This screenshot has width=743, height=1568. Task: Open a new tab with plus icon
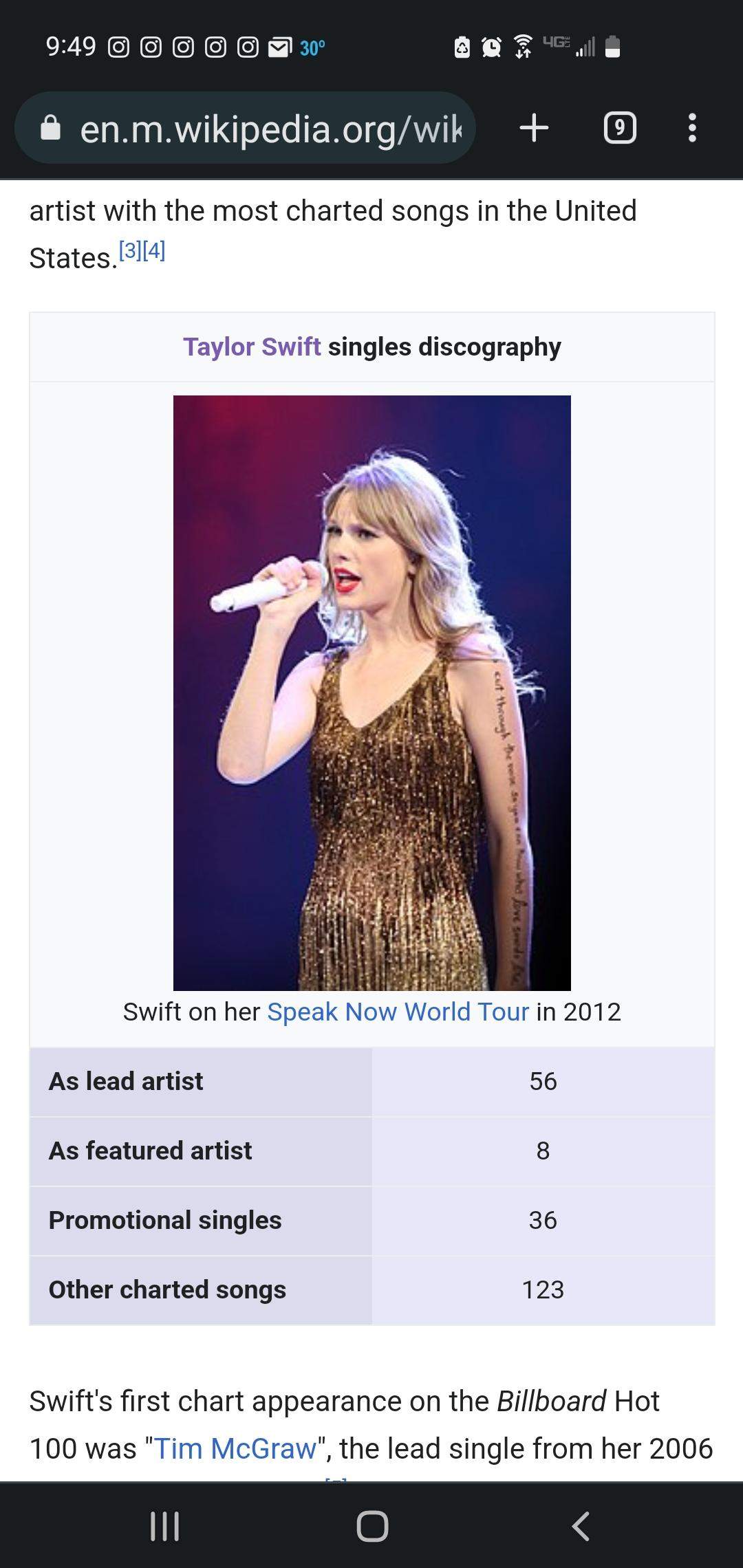(x=534, y=128)
